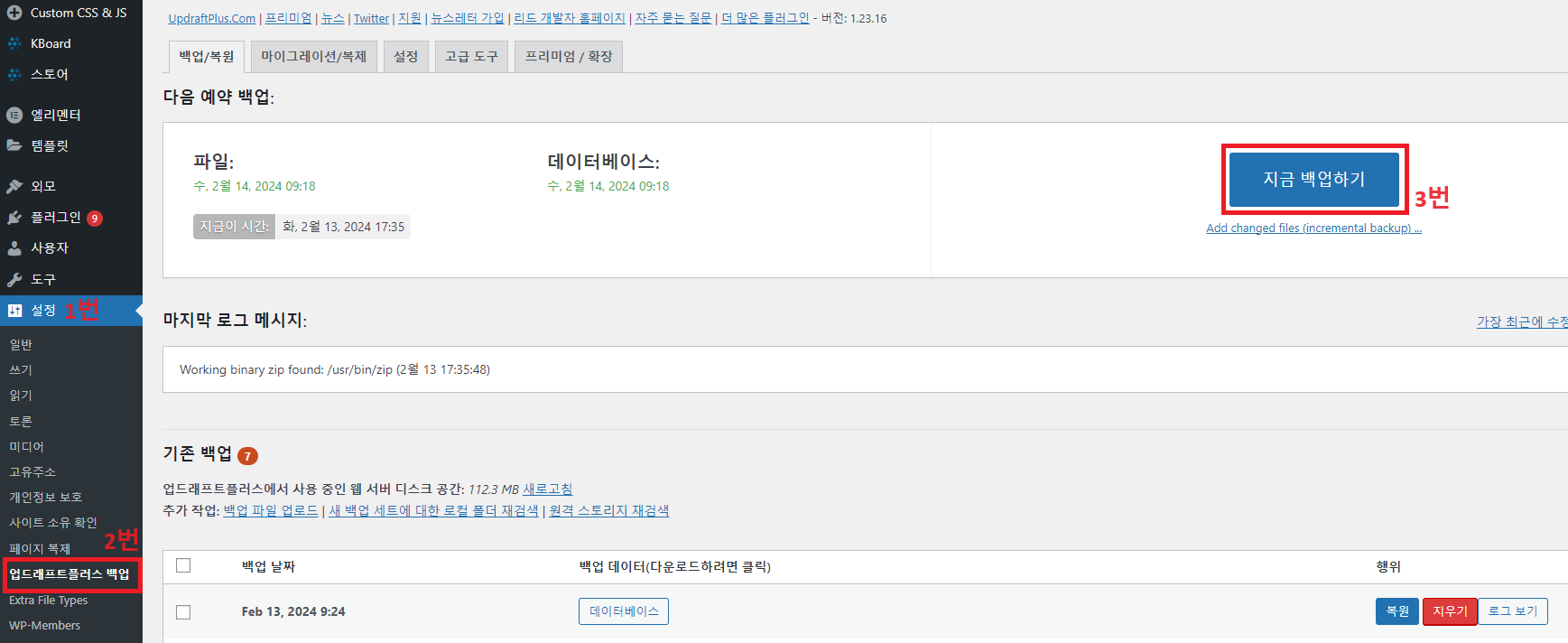This screenshot has height=643, width=1568.
Task: Click the Custom CSS & JS plus icon
Action: pos(14,13)
